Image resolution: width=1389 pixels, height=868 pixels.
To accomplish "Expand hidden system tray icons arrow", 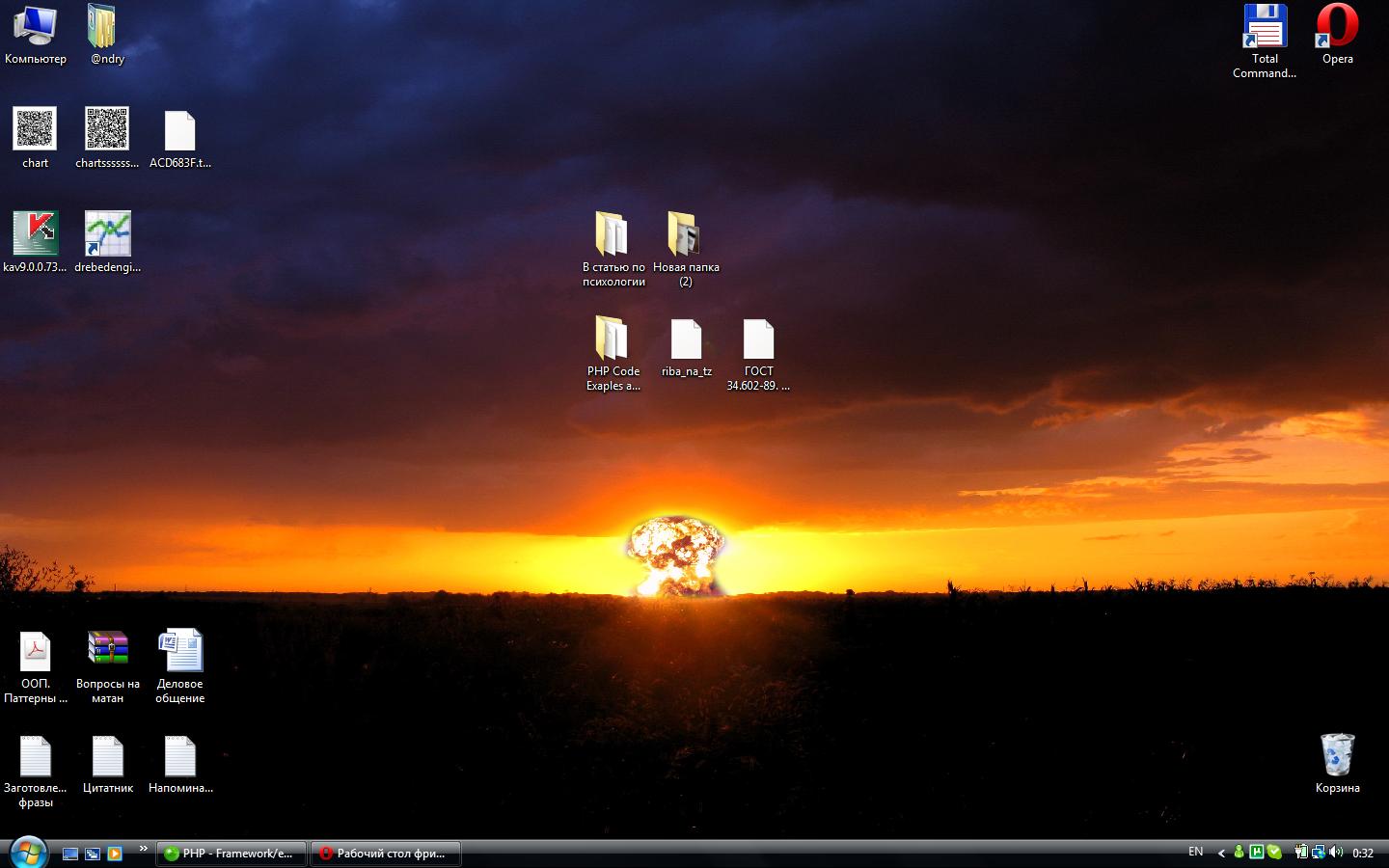I will click(1221, 853).
